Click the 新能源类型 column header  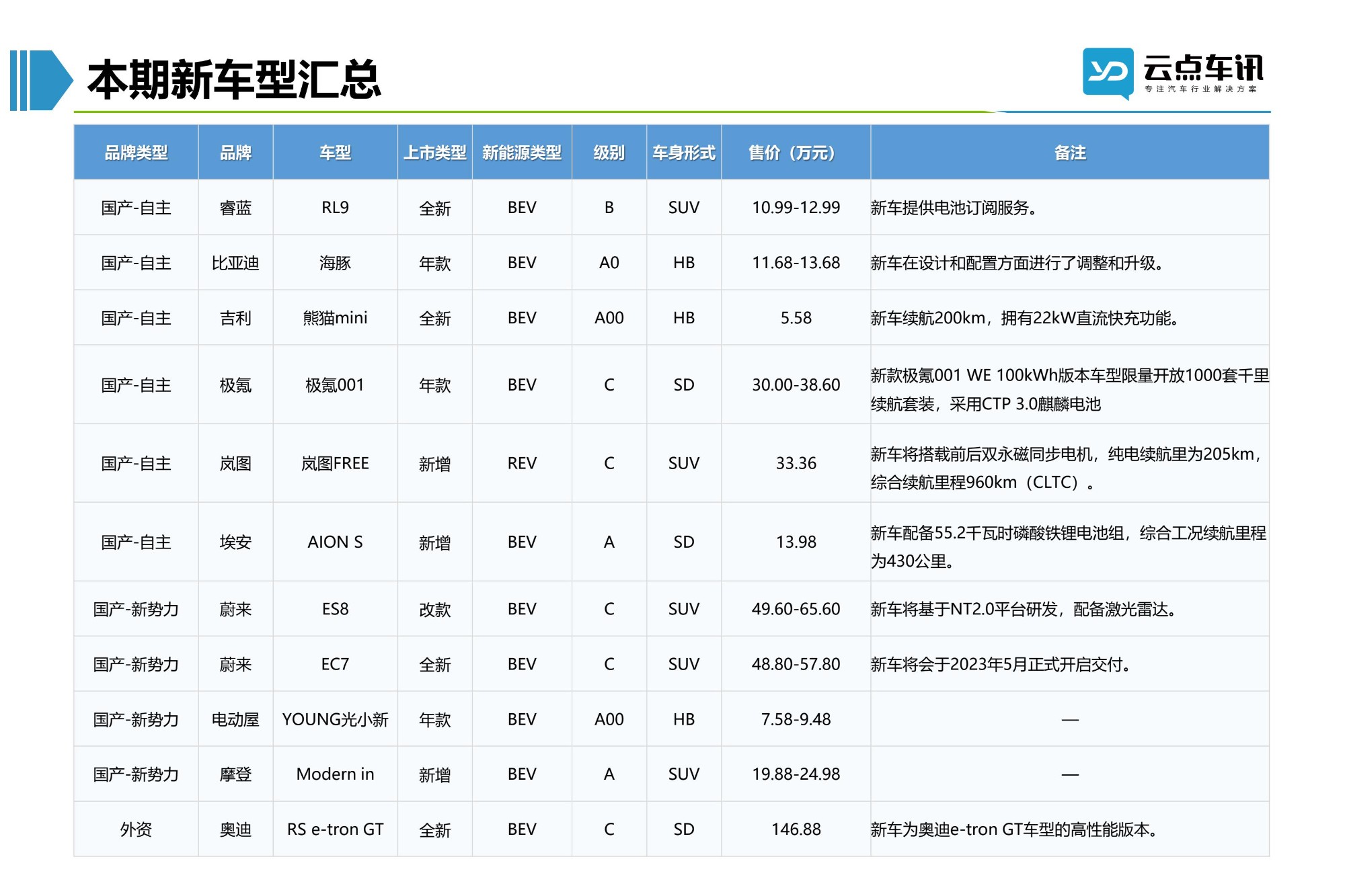click(x=522, y=153)
